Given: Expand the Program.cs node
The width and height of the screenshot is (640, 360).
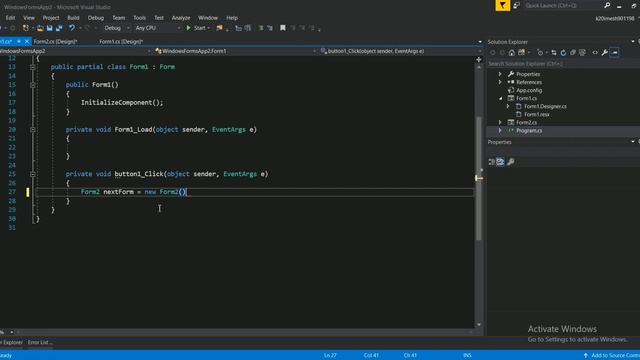Looking at the screenshot, I should [x=500, y=130].
